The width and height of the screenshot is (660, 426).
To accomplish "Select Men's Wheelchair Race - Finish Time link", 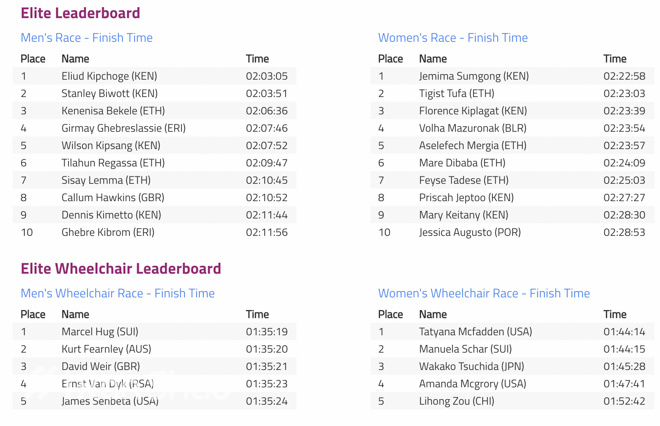I will tap(117, 293).
